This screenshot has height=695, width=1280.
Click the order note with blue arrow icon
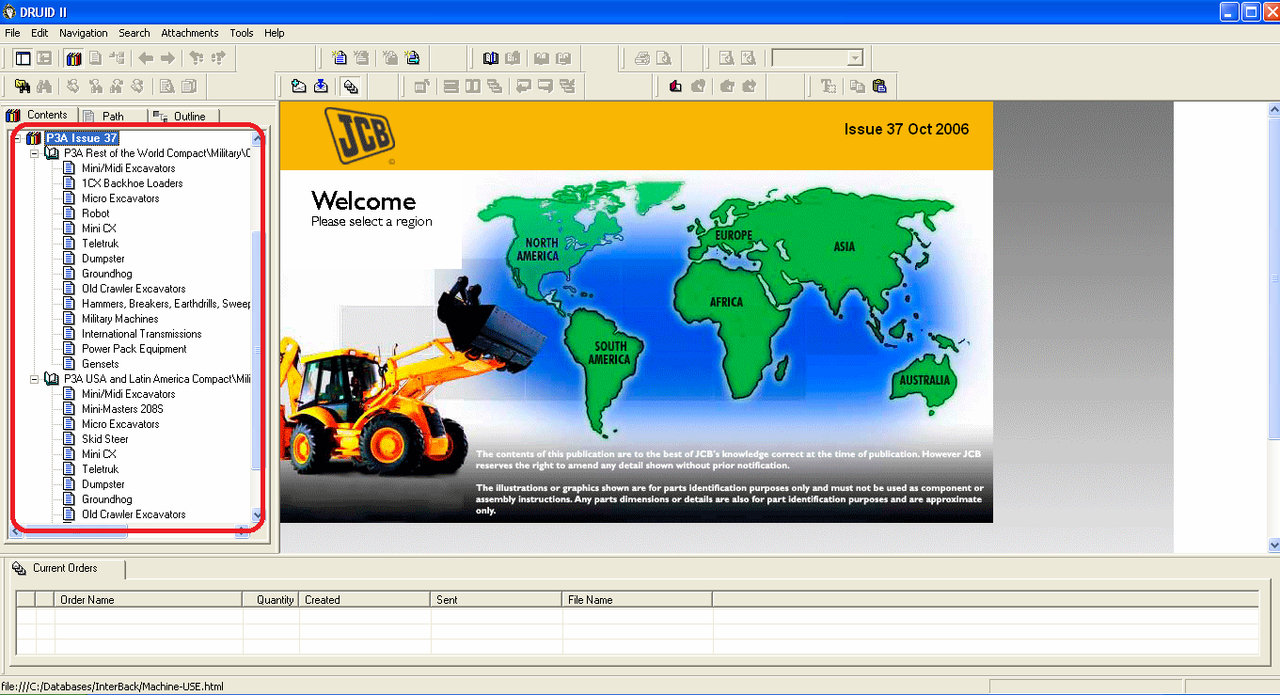(412, 58)
